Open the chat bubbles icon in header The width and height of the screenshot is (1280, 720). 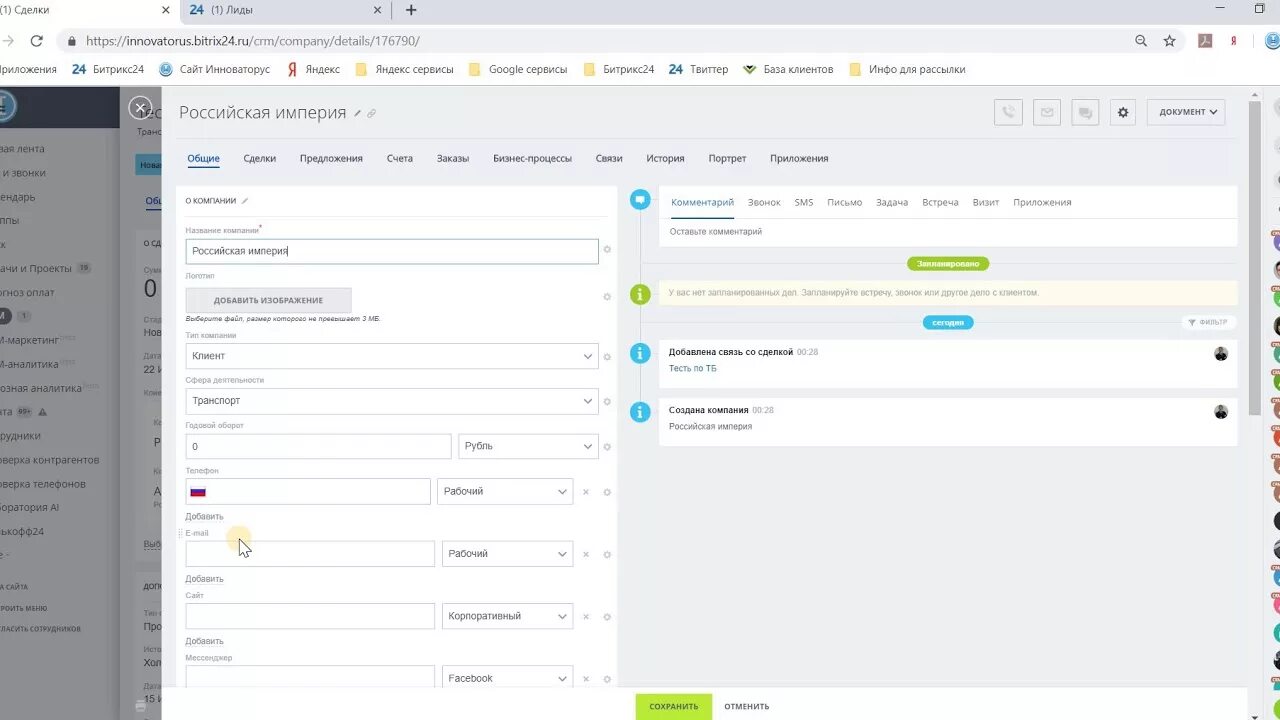point(1085,112)
